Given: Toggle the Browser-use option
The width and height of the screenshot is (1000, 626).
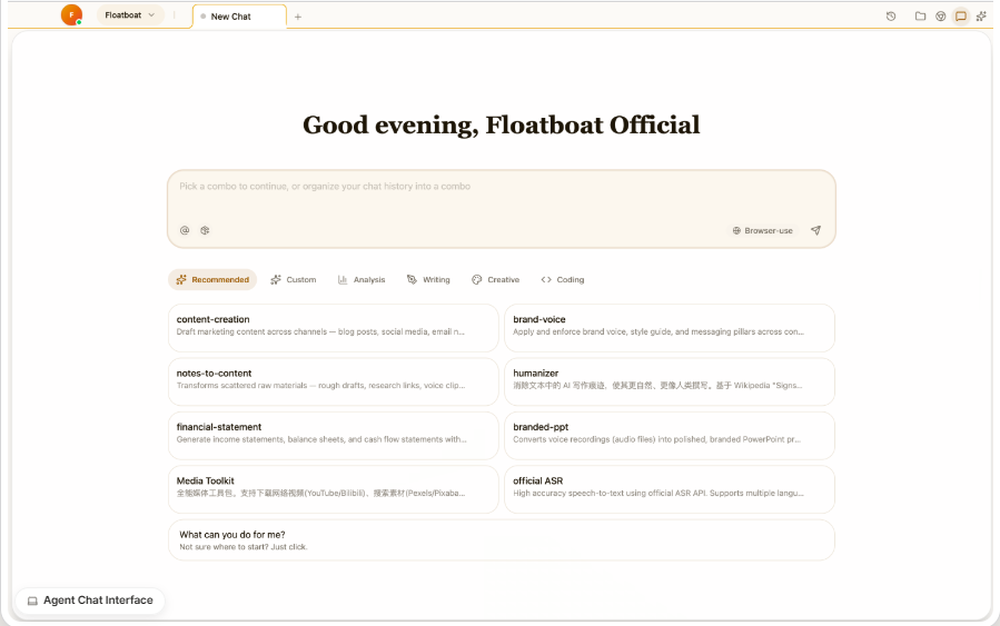Looking at the screenshot, I should point(762,230).
